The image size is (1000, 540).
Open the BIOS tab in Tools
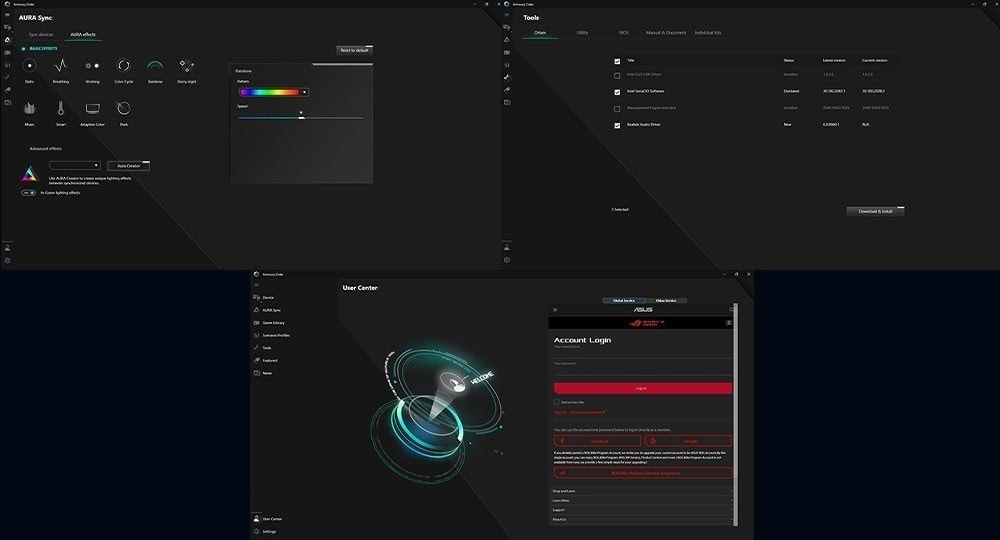point(624,33)
